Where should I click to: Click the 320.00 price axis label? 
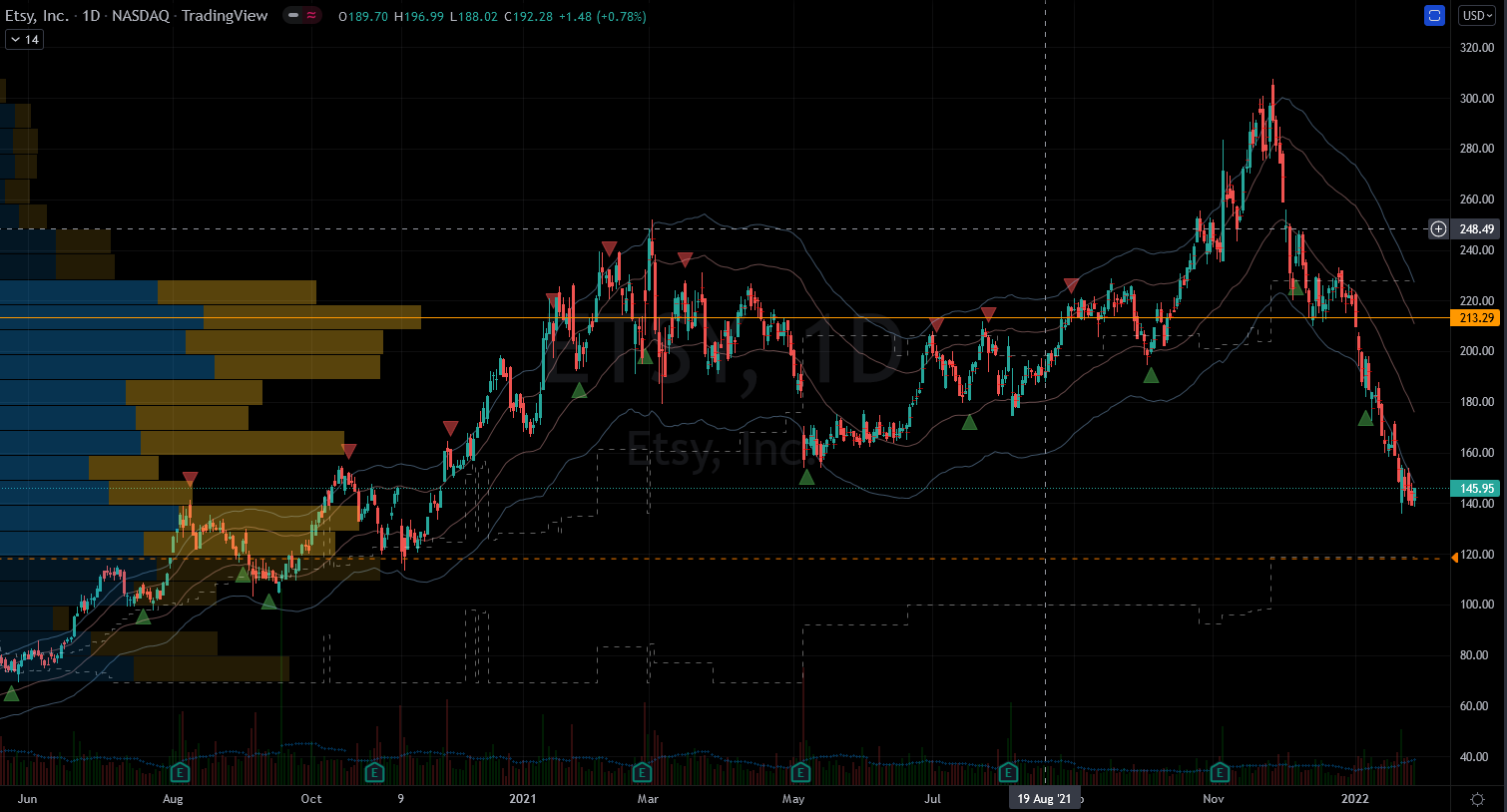(x=1477, y=48)
